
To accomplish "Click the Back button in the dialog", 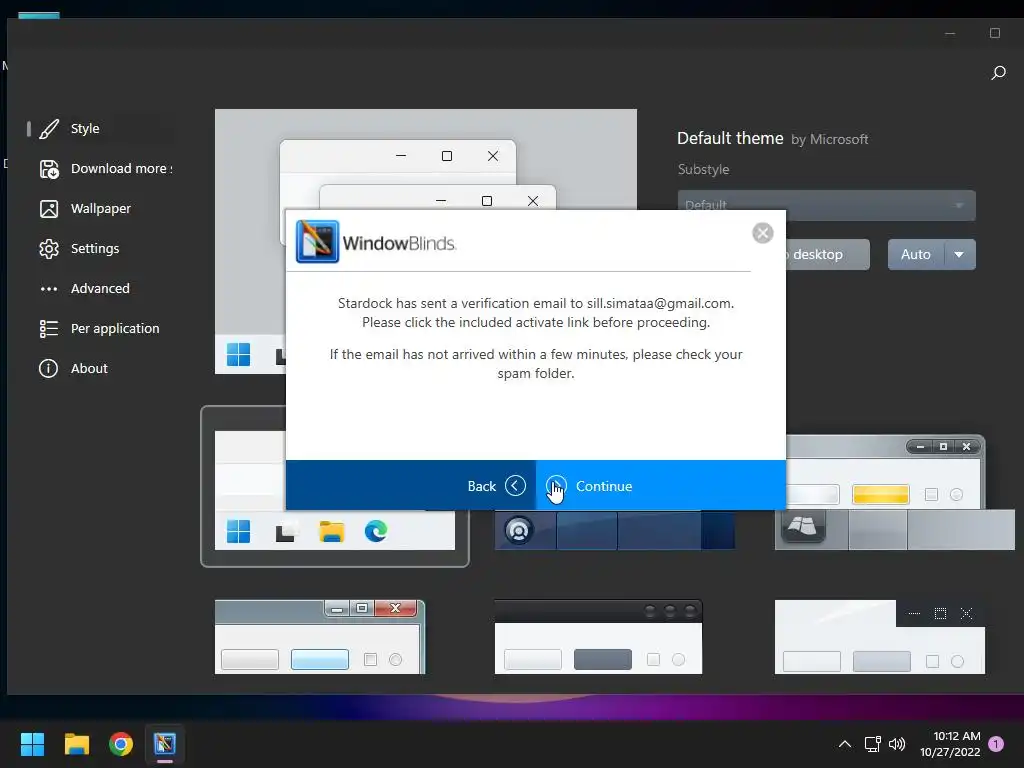I will [x=411, y=485].
